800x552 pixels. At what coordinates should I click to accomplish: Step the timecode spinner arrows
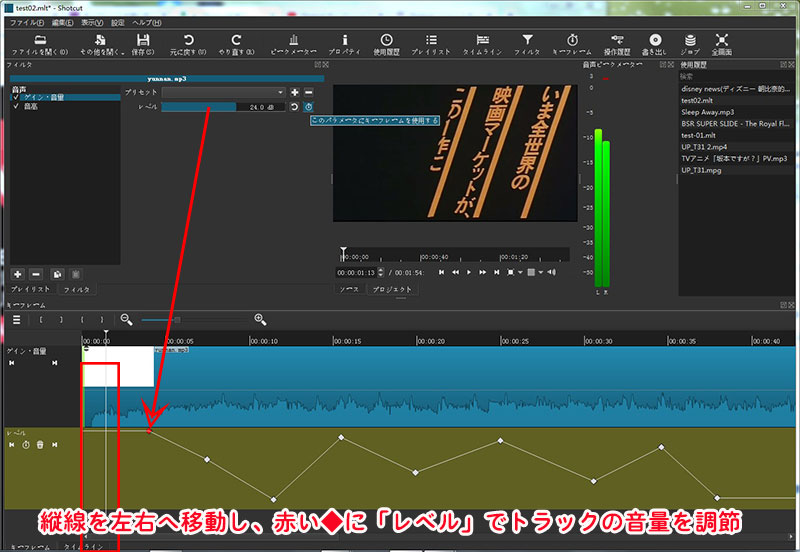[380, 272]
